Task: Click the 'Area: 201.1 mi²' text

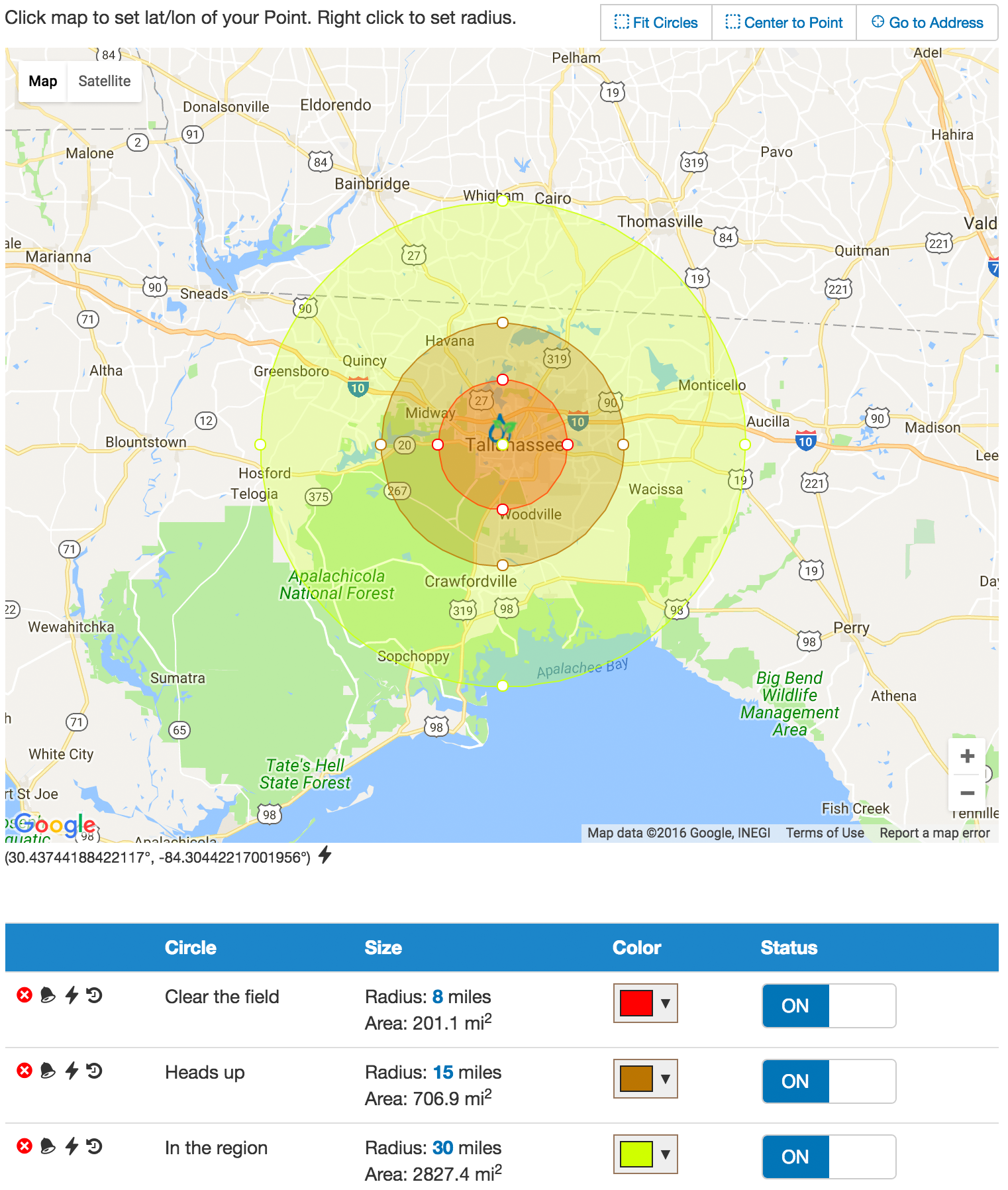Action: [428, 1022]
